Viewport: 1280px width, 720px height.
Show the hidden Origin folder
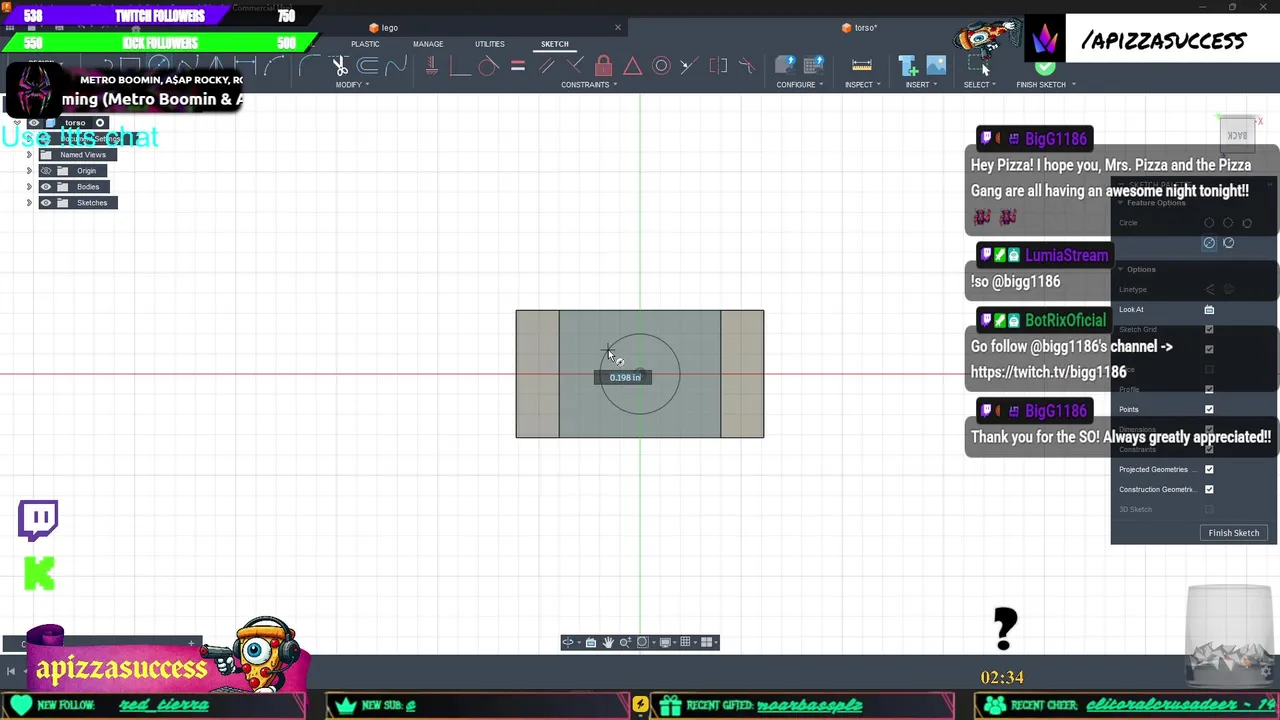click(x=45, y=171)
